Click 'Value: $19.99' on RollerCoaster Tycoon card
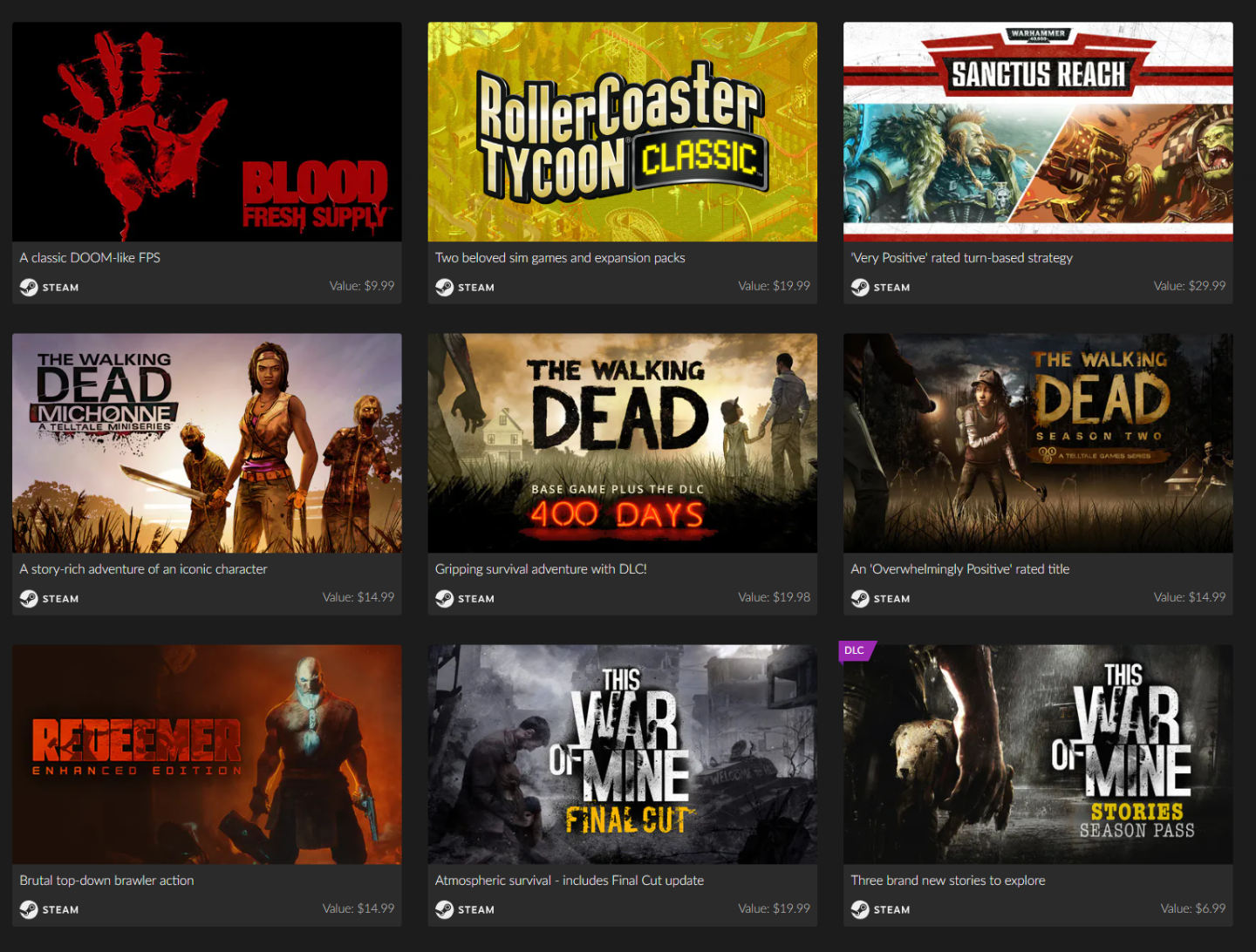 coord(774,286)
